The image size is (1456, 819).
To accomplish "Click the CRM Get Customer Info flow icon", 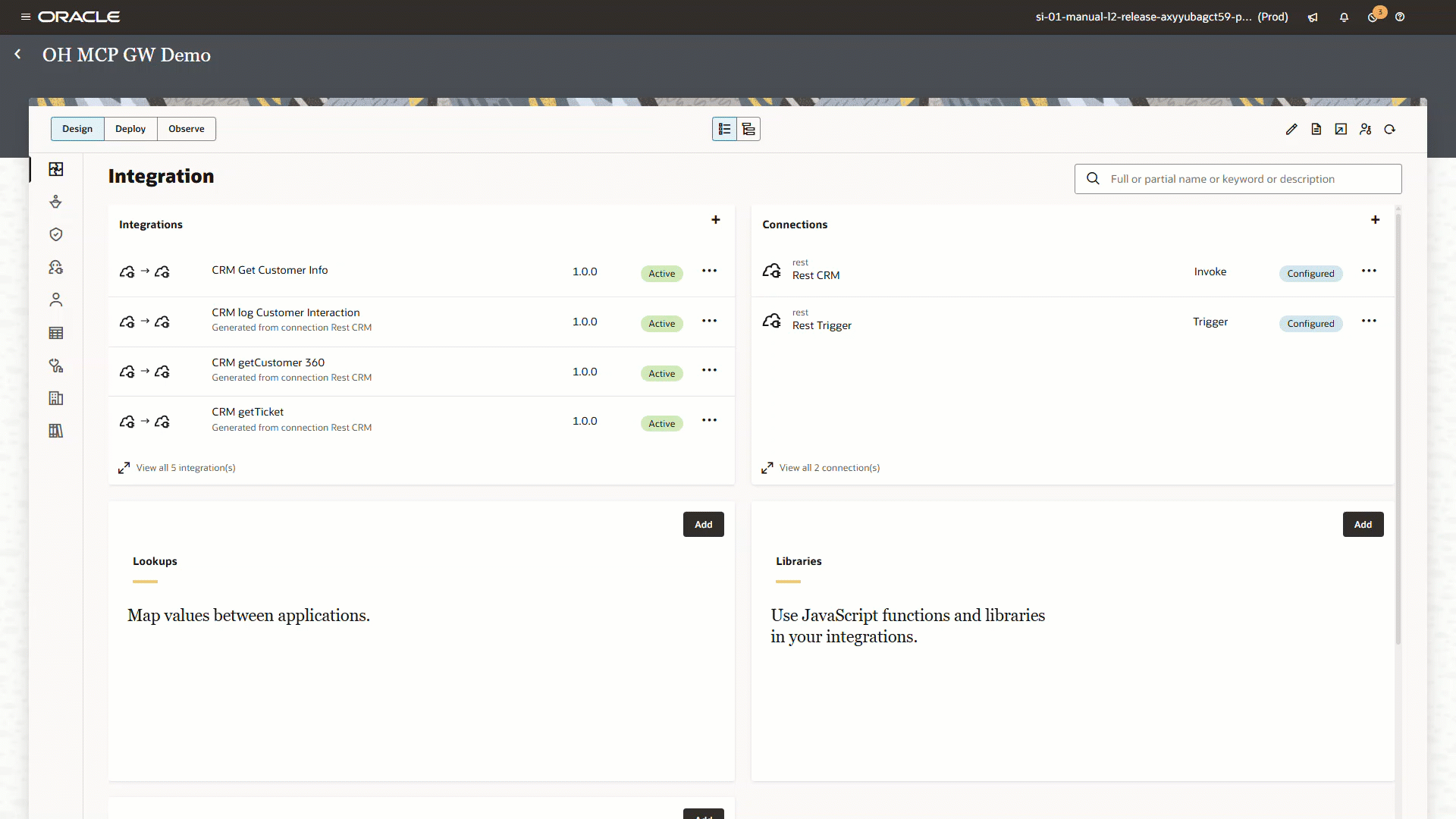I will (145, 271).
